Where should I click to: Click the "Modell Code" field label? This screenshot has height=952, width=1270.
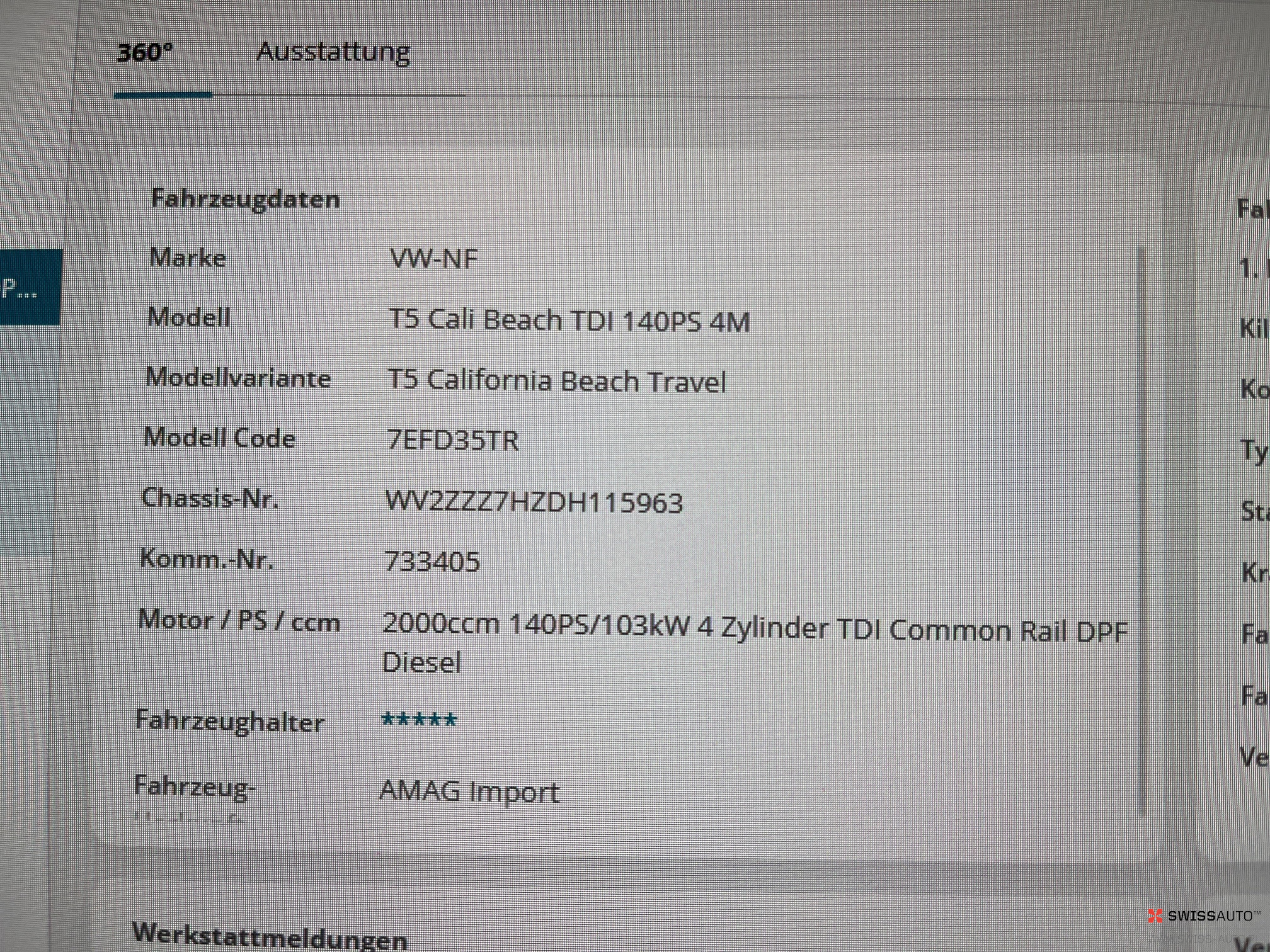pyautogui.click(x=219, y=438)
